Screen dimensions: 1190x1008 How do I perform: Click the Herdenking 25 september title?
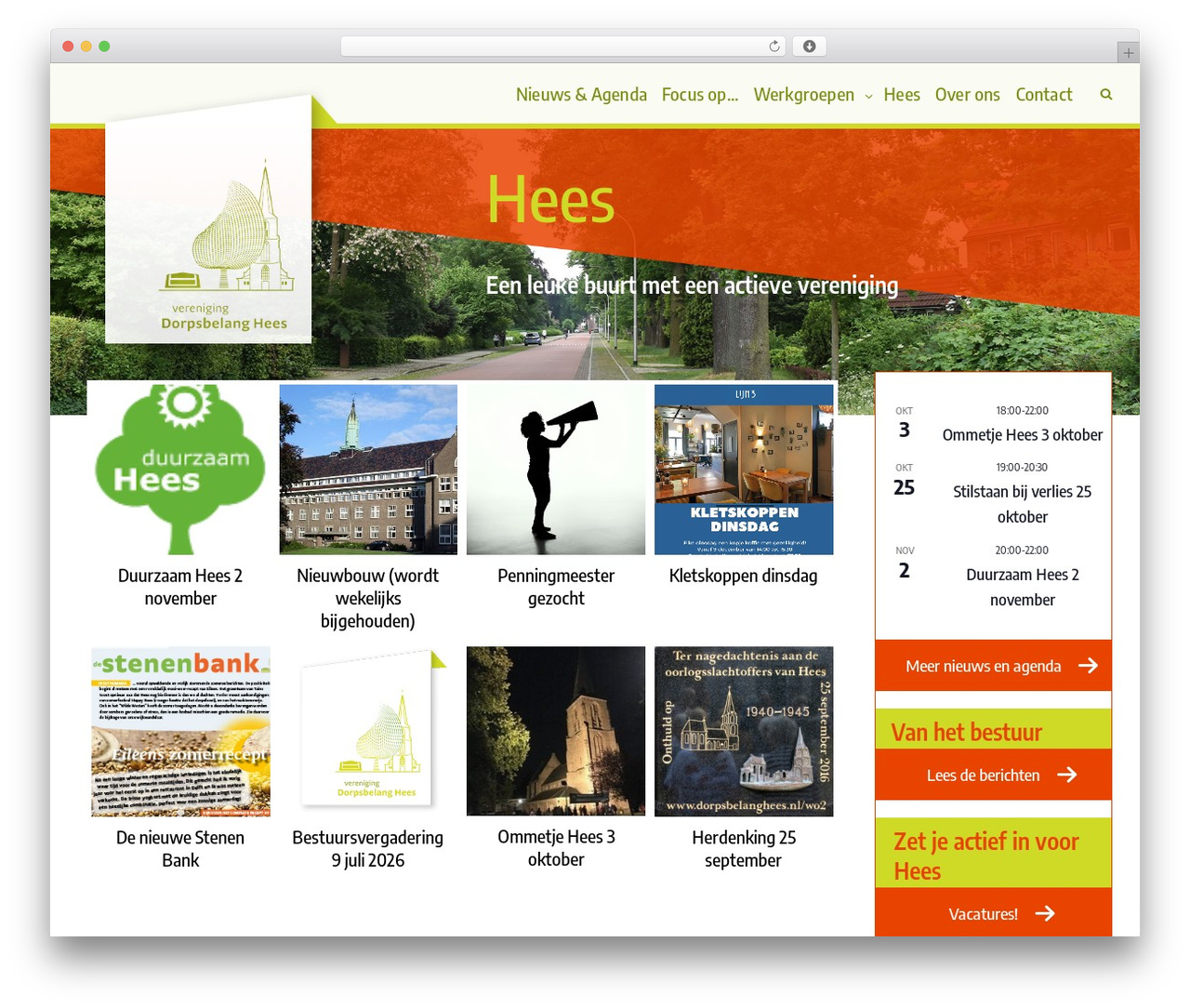(x=744, y=849)
